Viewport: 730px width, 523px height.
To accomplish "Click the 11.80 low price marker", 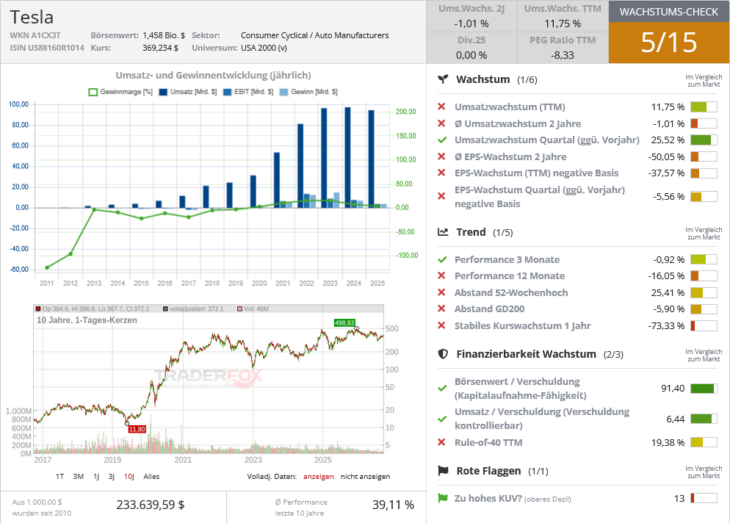I will click(x=137, y=429).
